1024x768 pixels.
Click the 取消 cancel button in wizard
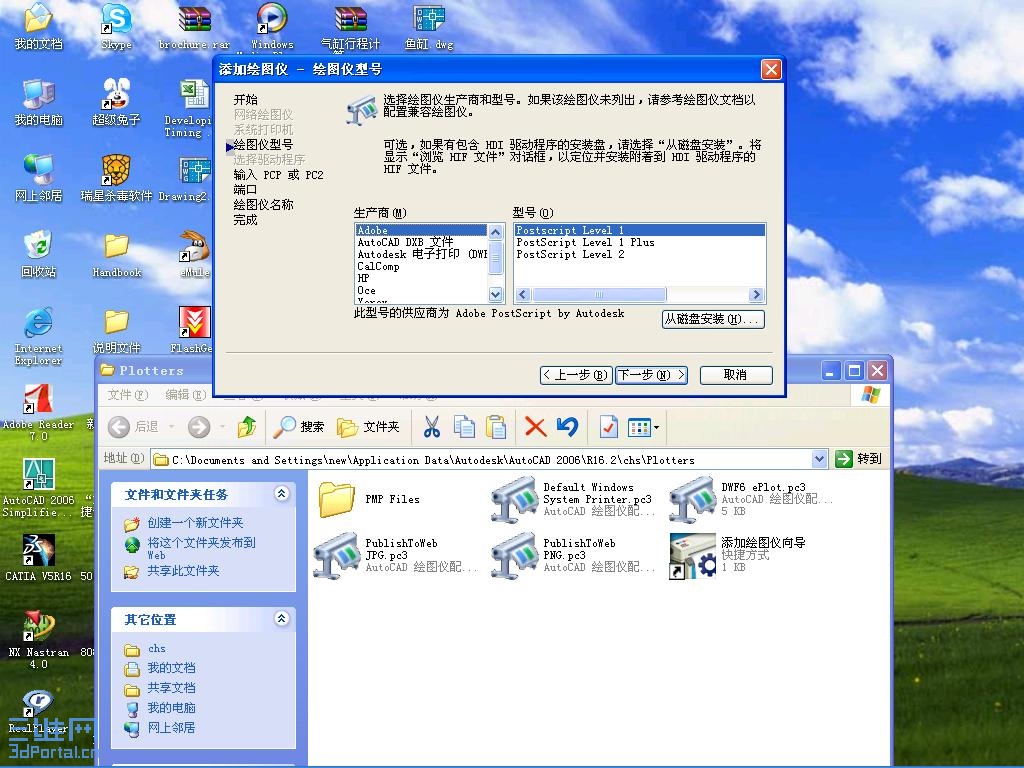coord(736,375)
